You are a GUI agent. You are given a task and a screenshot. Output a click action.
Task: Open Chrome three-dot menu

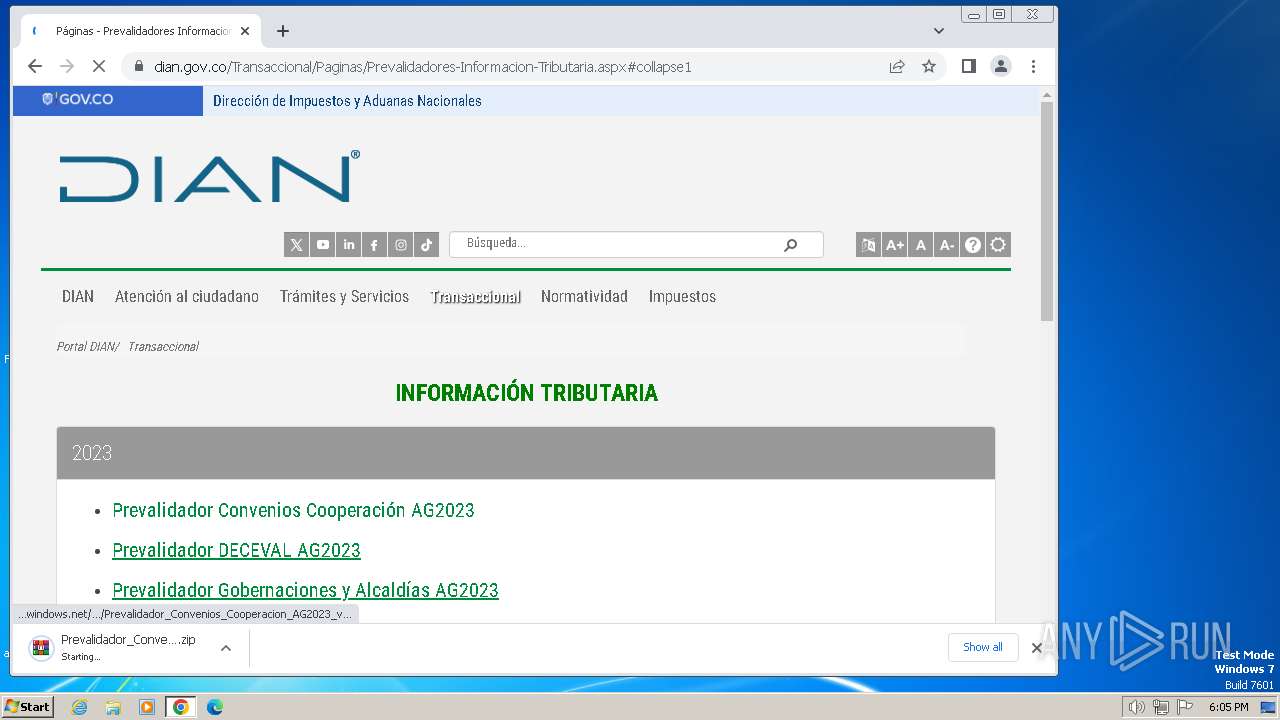coord(1033,66)
